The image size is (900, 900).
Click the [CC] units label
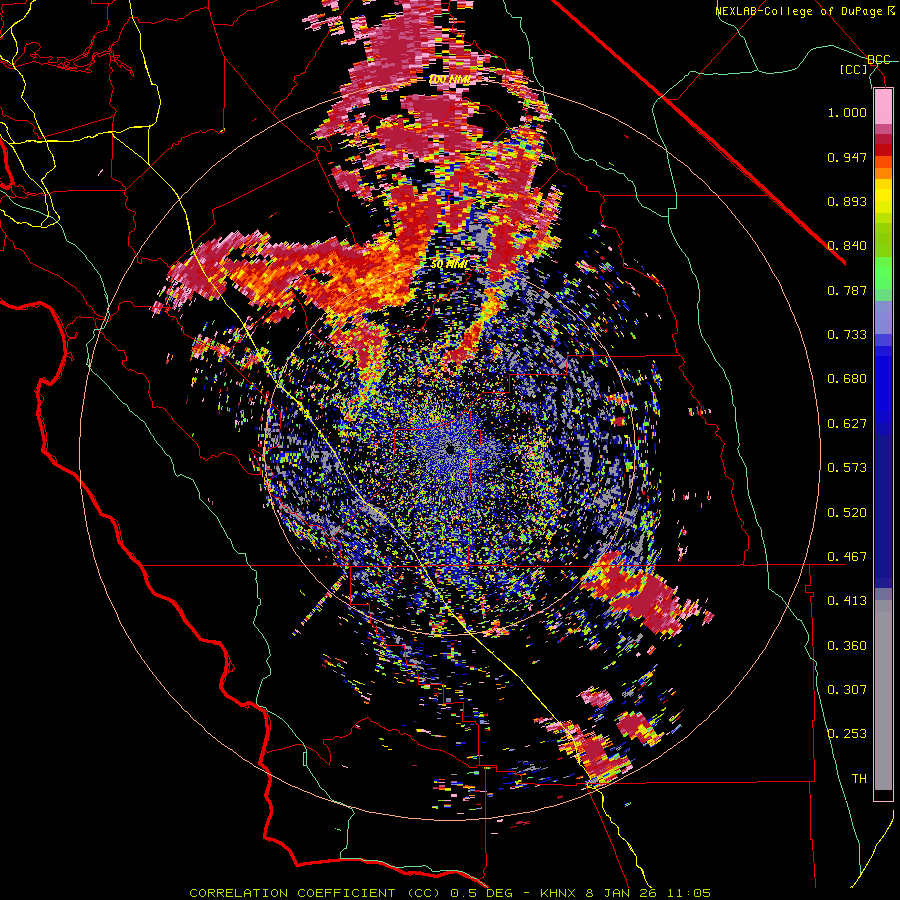pyautogui.click(x=854, y=69)
